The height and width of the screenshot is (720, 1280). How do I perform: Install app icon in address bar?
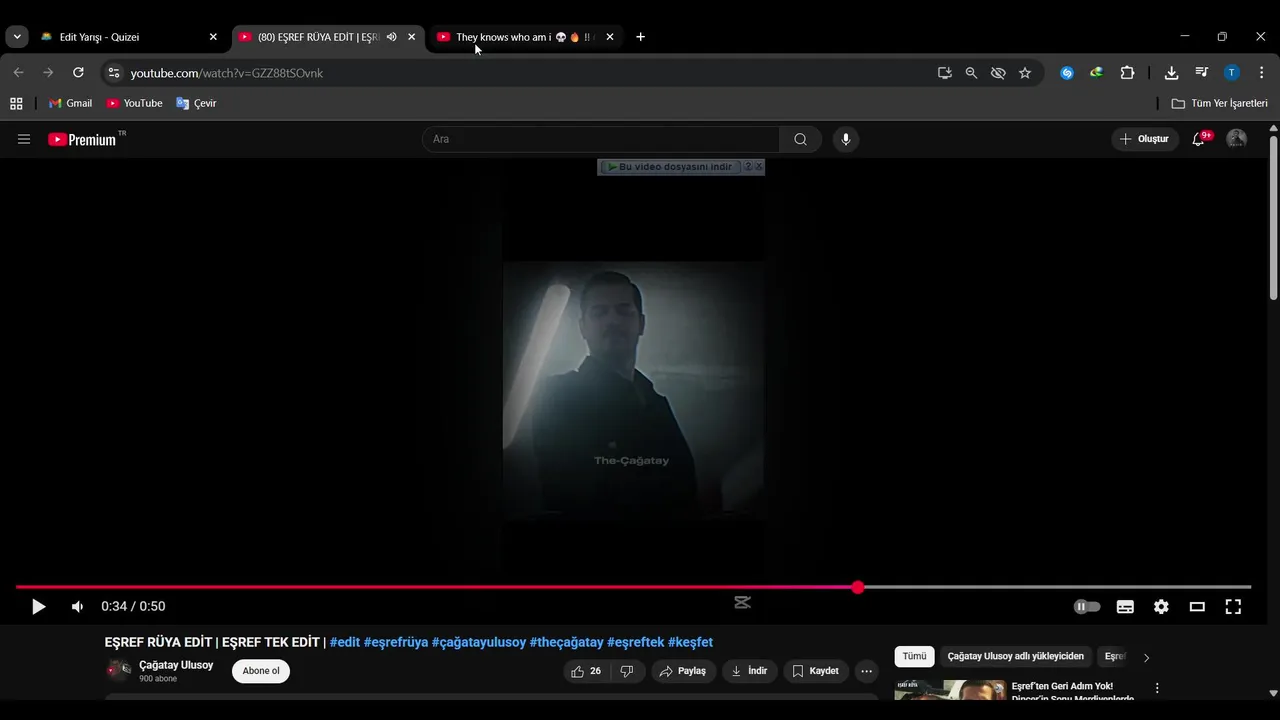click(x=944, y=73)
